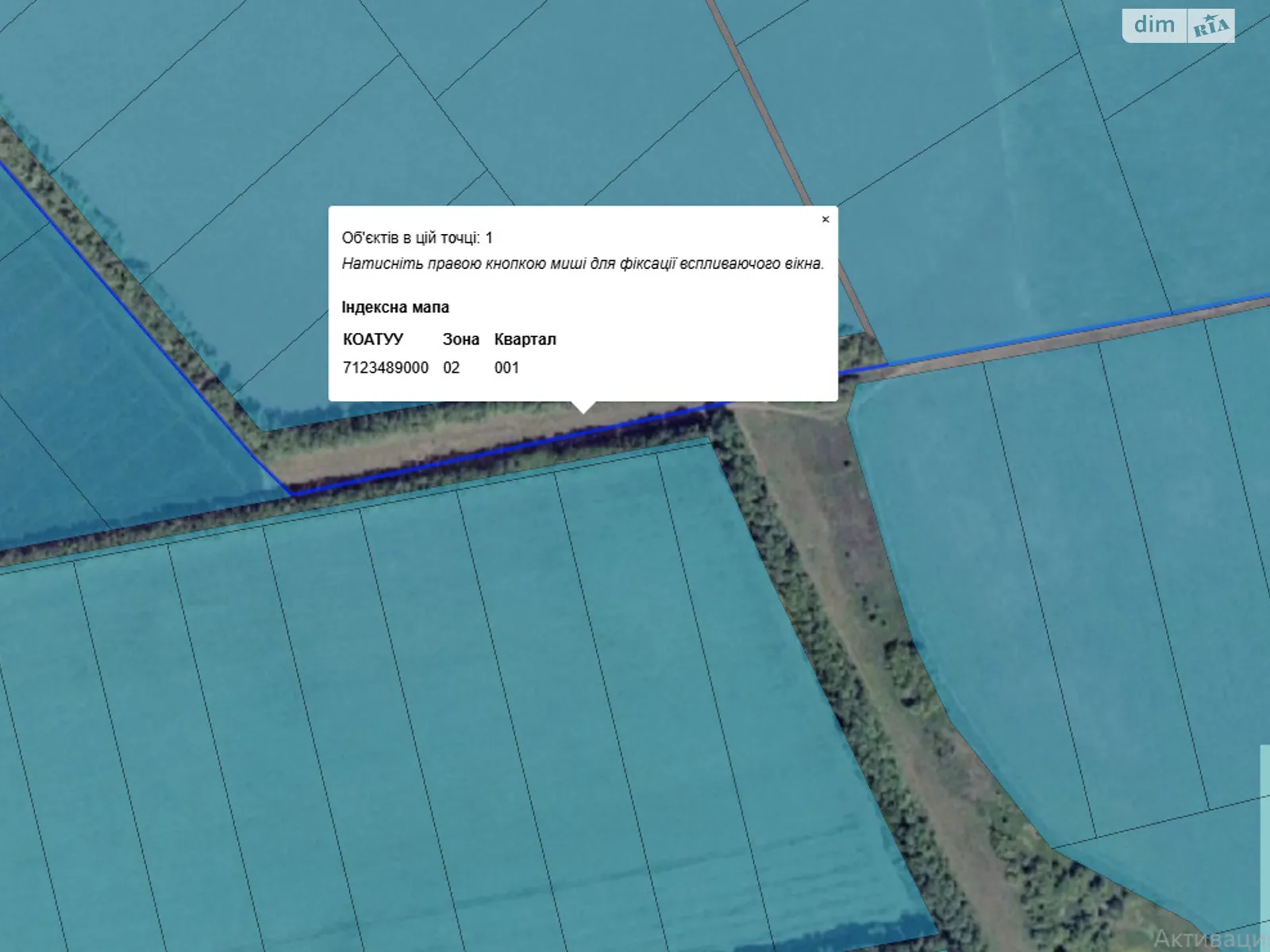Close the map info popup

(825, 220)
